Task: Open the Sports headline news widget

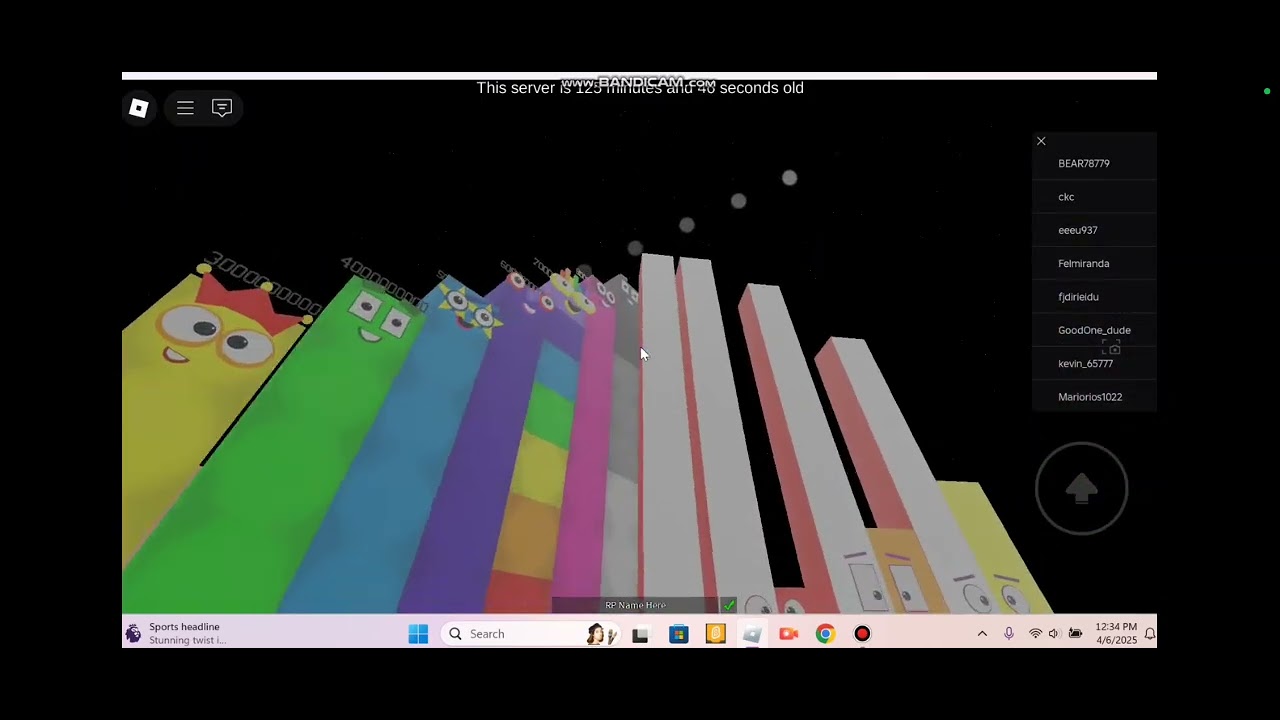Action: click(177, 634)
